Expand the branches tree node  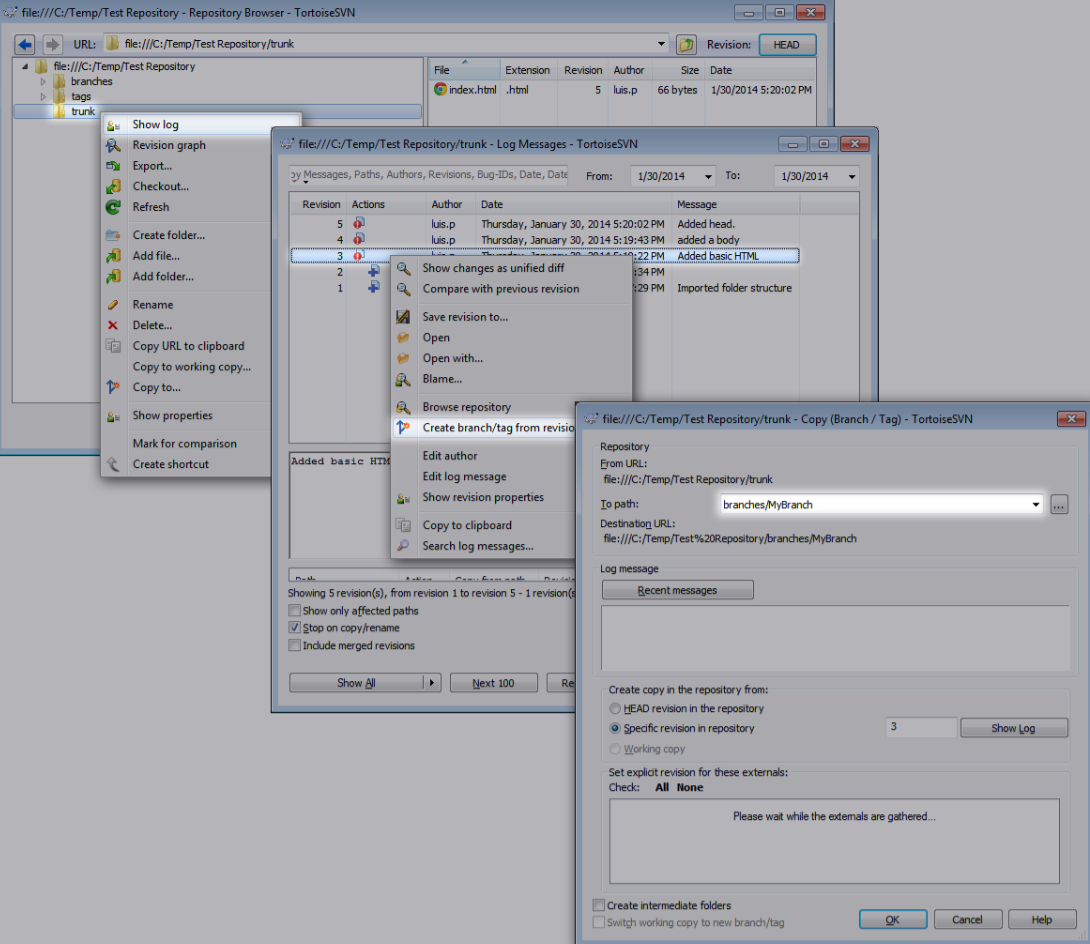43,81
